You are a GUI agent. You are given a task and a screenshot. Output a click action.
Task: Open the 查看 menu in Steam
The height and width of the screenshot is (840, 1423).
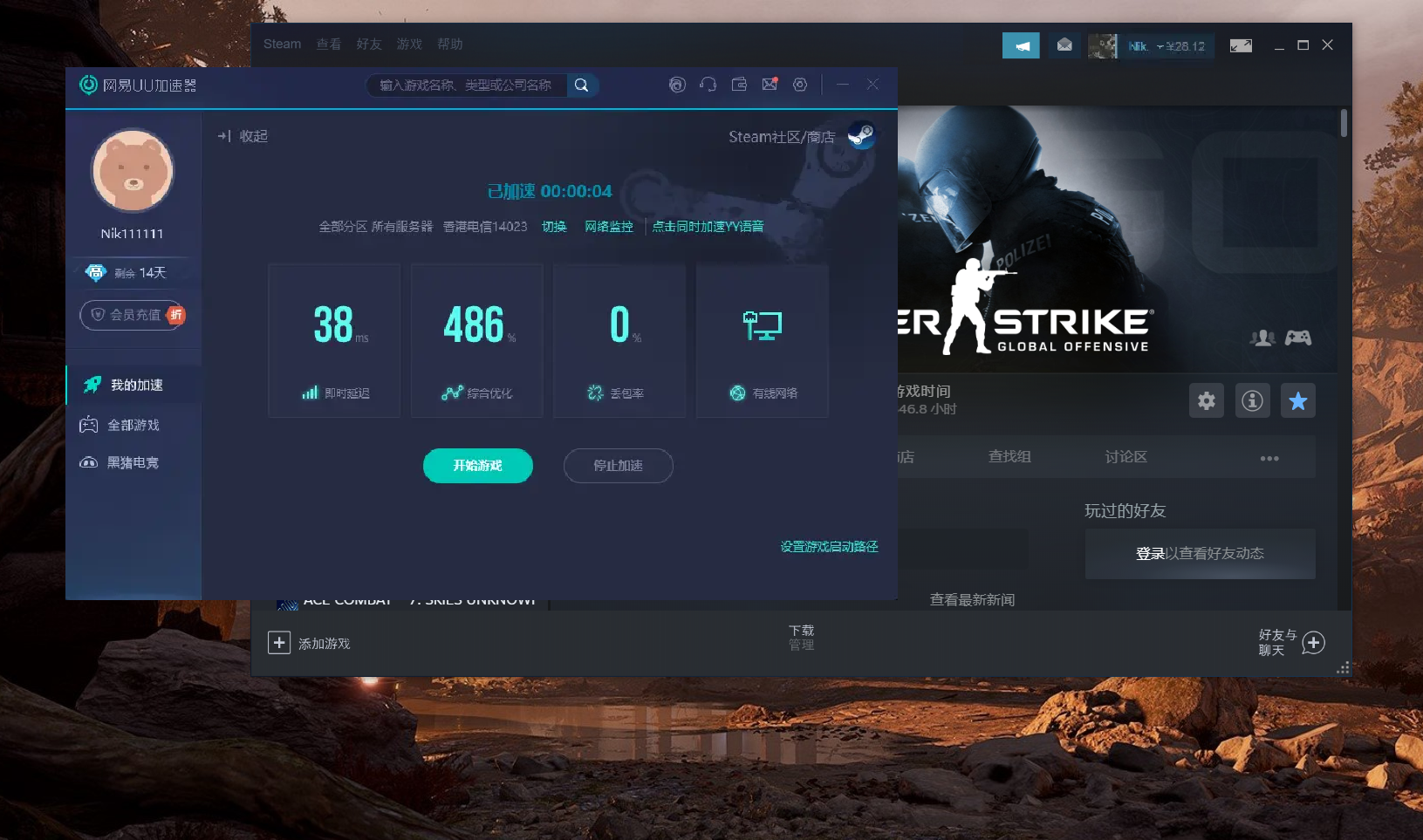tap(329, 44)
